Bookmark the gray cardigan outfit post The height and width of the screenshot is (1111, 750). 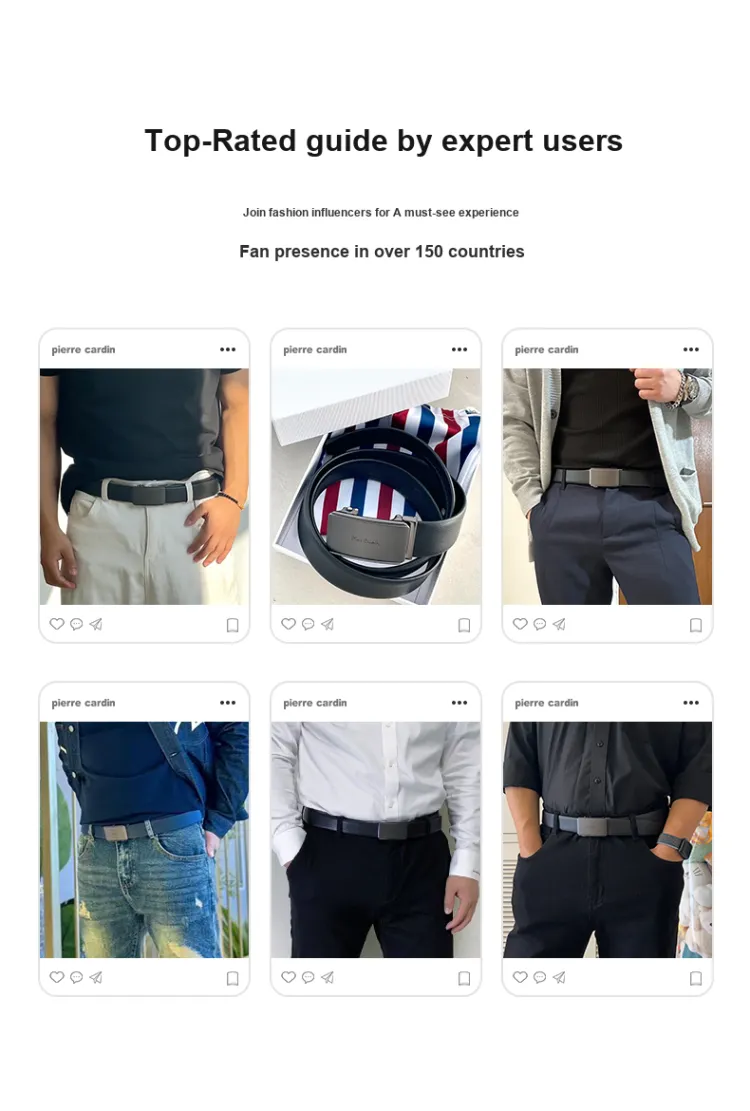[695, 625]
